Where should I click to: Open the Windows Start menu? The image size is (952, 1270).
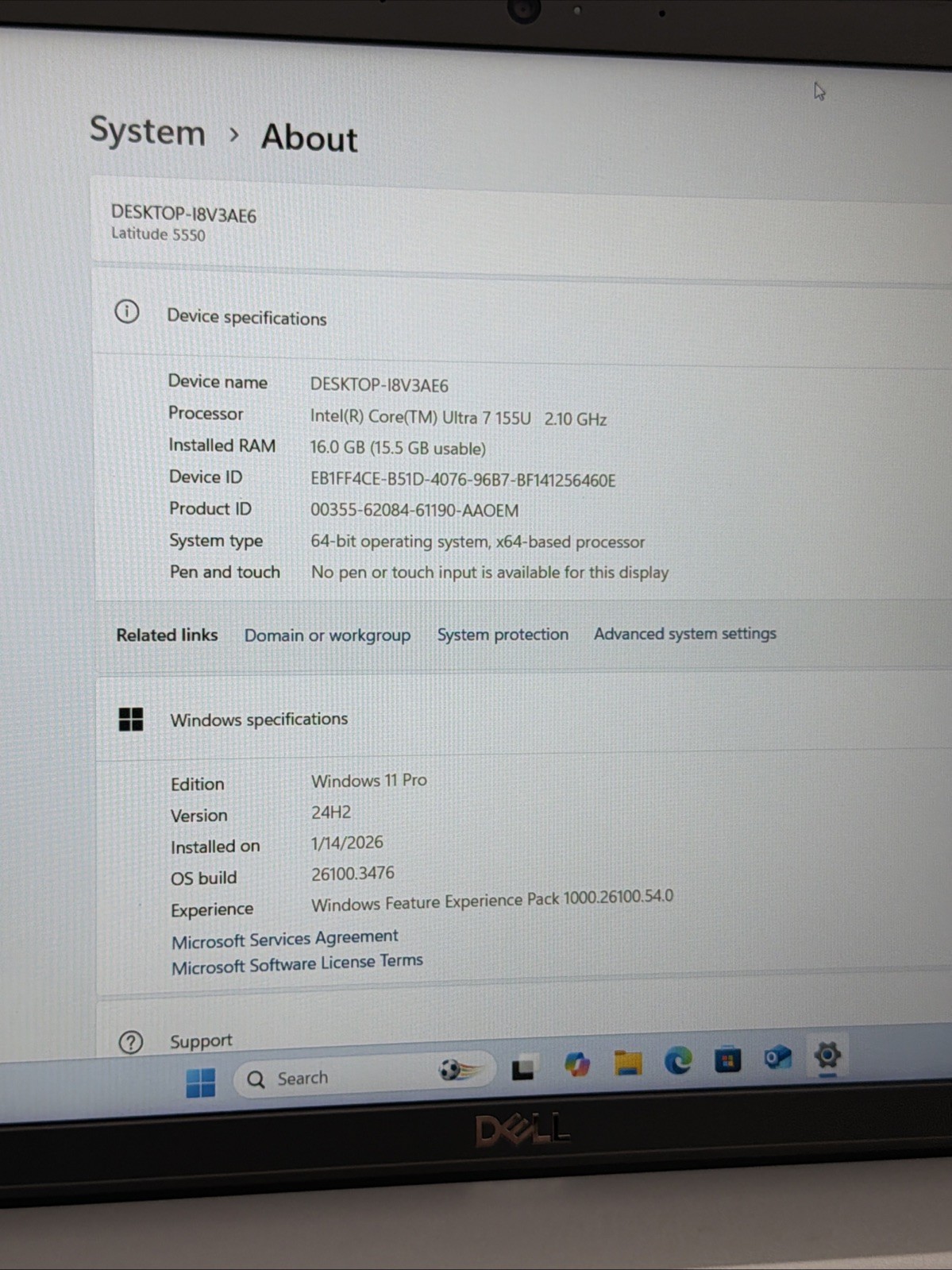pos(201,1082)
